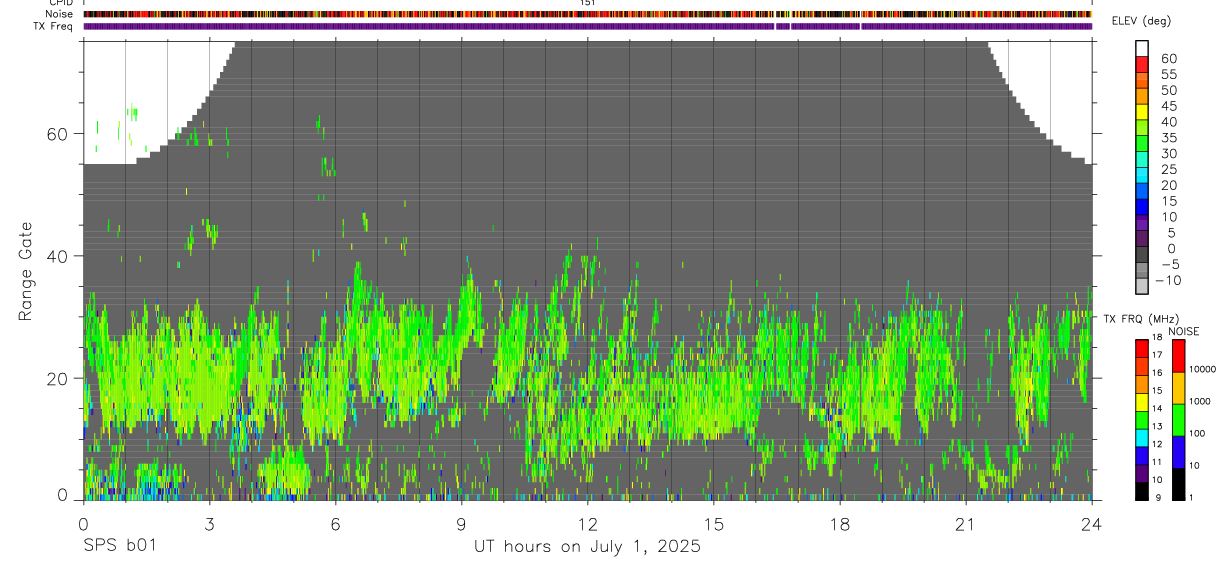1228x567 pixels.
Task: Click the 40 tick on Range Gate axis
Action: pos(60,256)
